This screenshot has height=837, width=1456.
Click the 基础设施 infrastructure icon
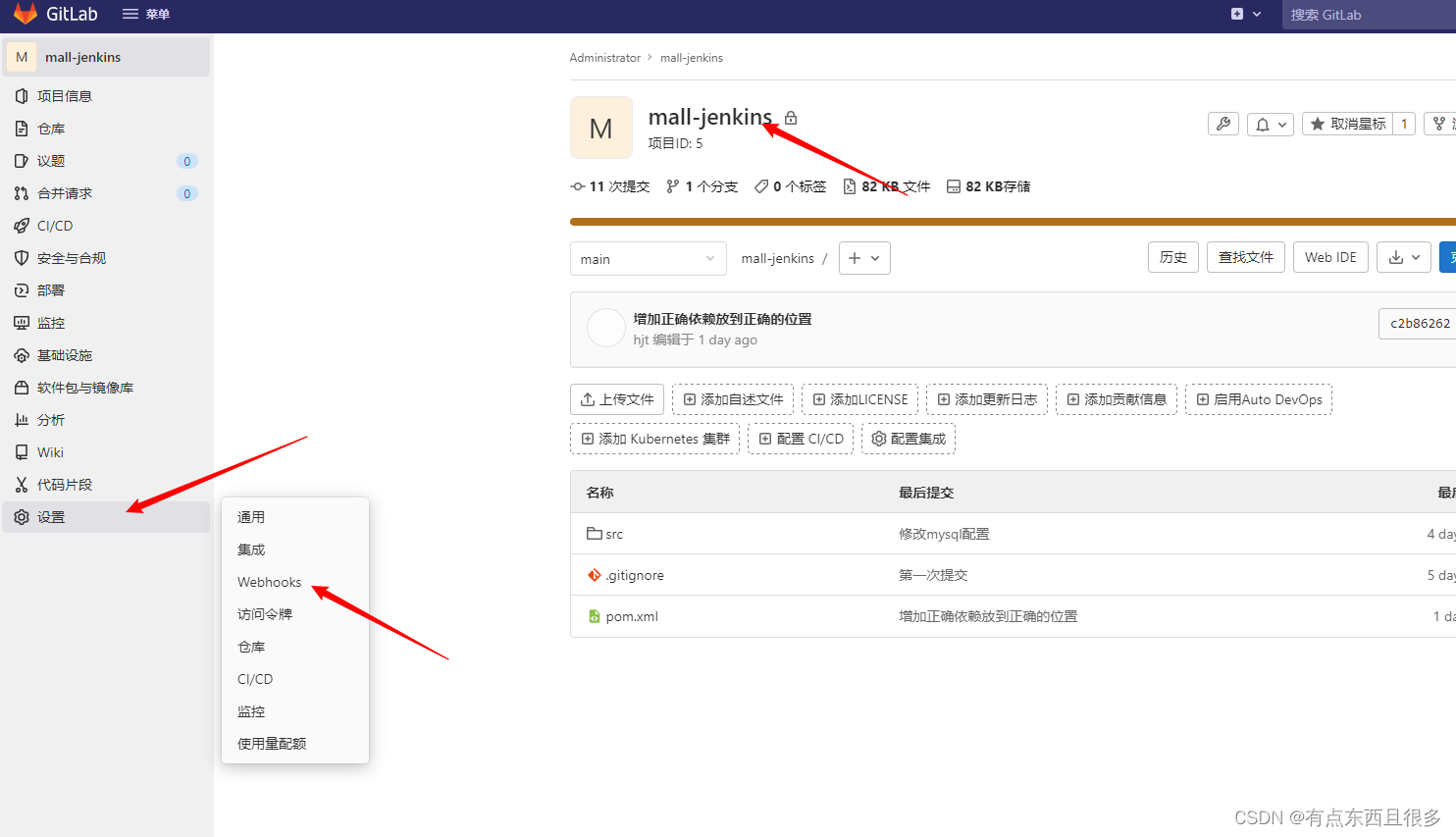click(22, 355)
